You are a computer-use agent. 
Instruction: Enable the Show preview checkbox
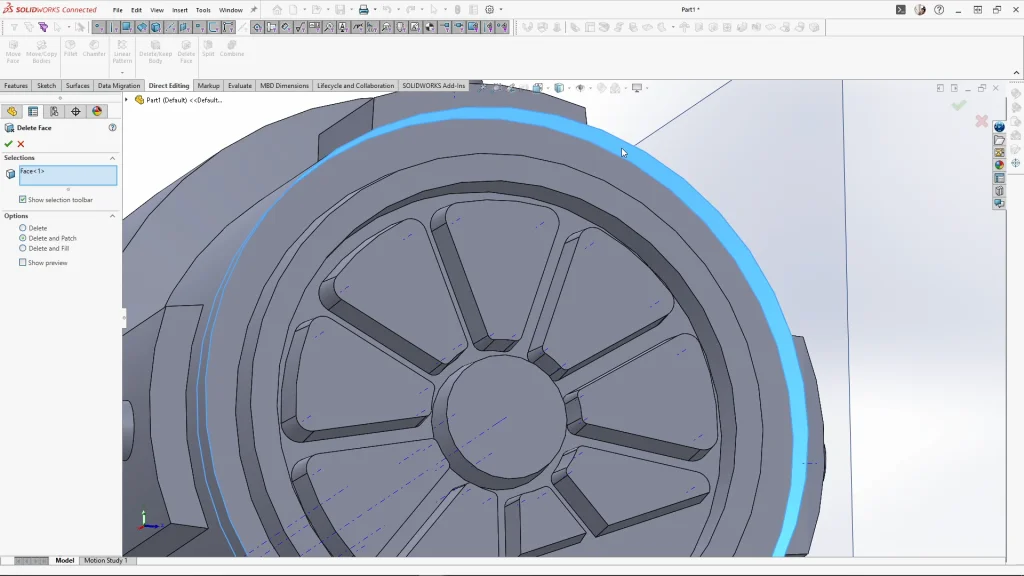pyautogui.click(x=23, y=263)
